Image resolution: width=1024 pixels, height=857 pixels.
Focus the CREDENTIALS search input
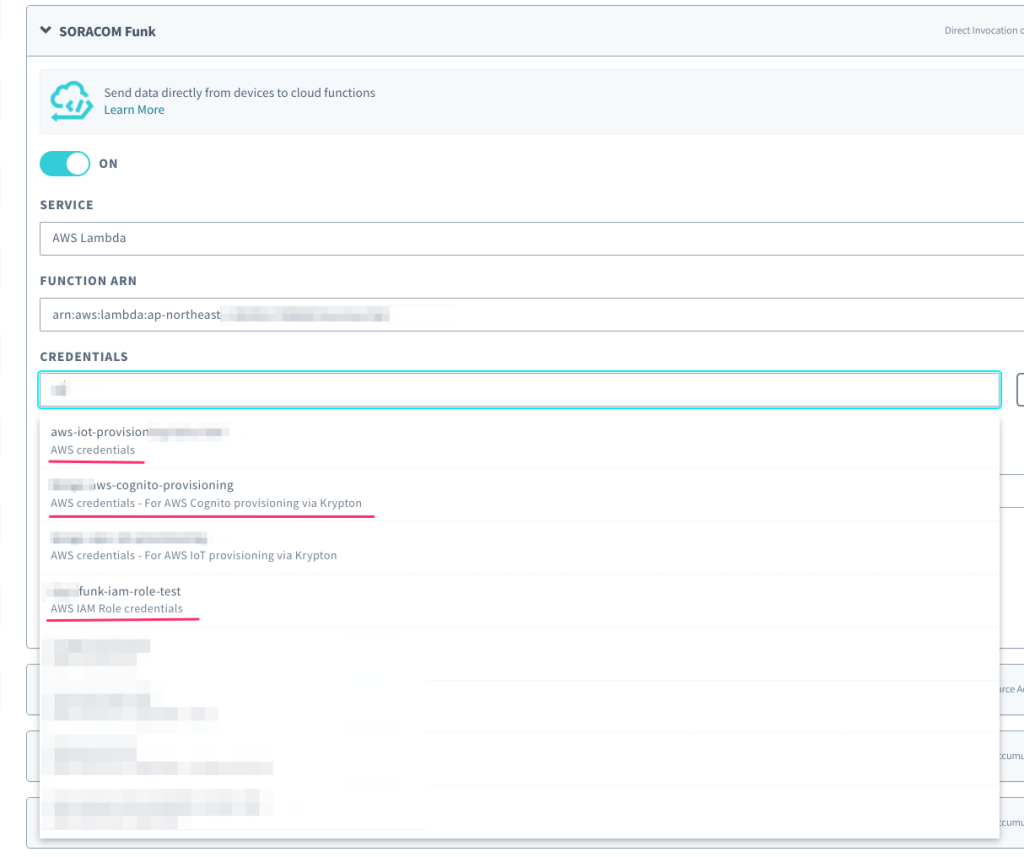point(519,390)
